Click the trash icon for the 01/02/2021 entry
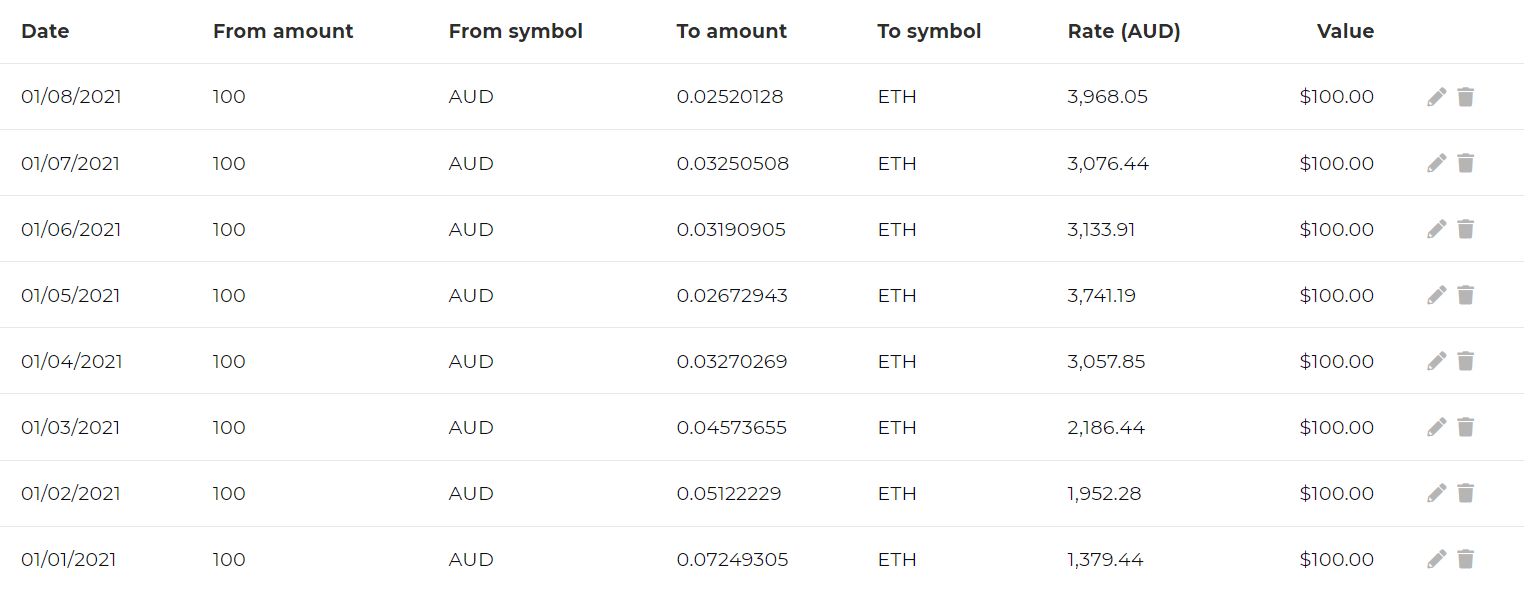The image size is (1524, 591). point(1465,493)
